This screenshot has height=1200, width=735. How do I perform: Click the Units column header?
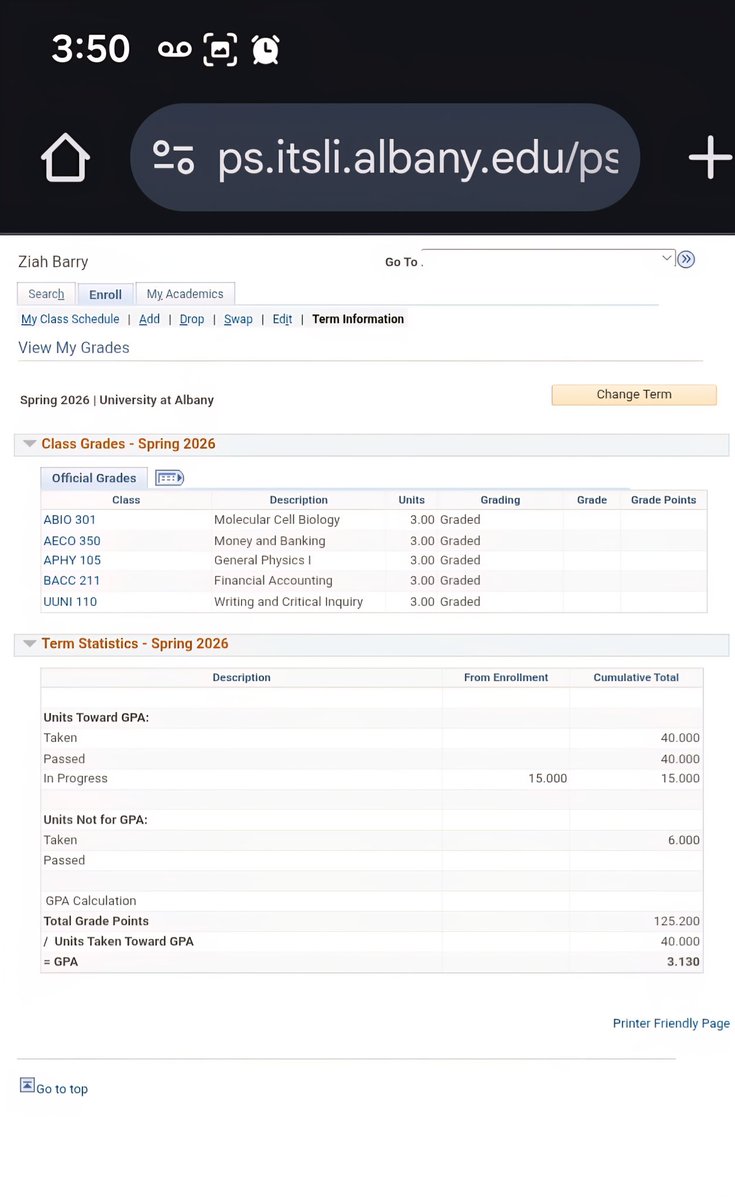pyautogui.click(x=412, y=500)
